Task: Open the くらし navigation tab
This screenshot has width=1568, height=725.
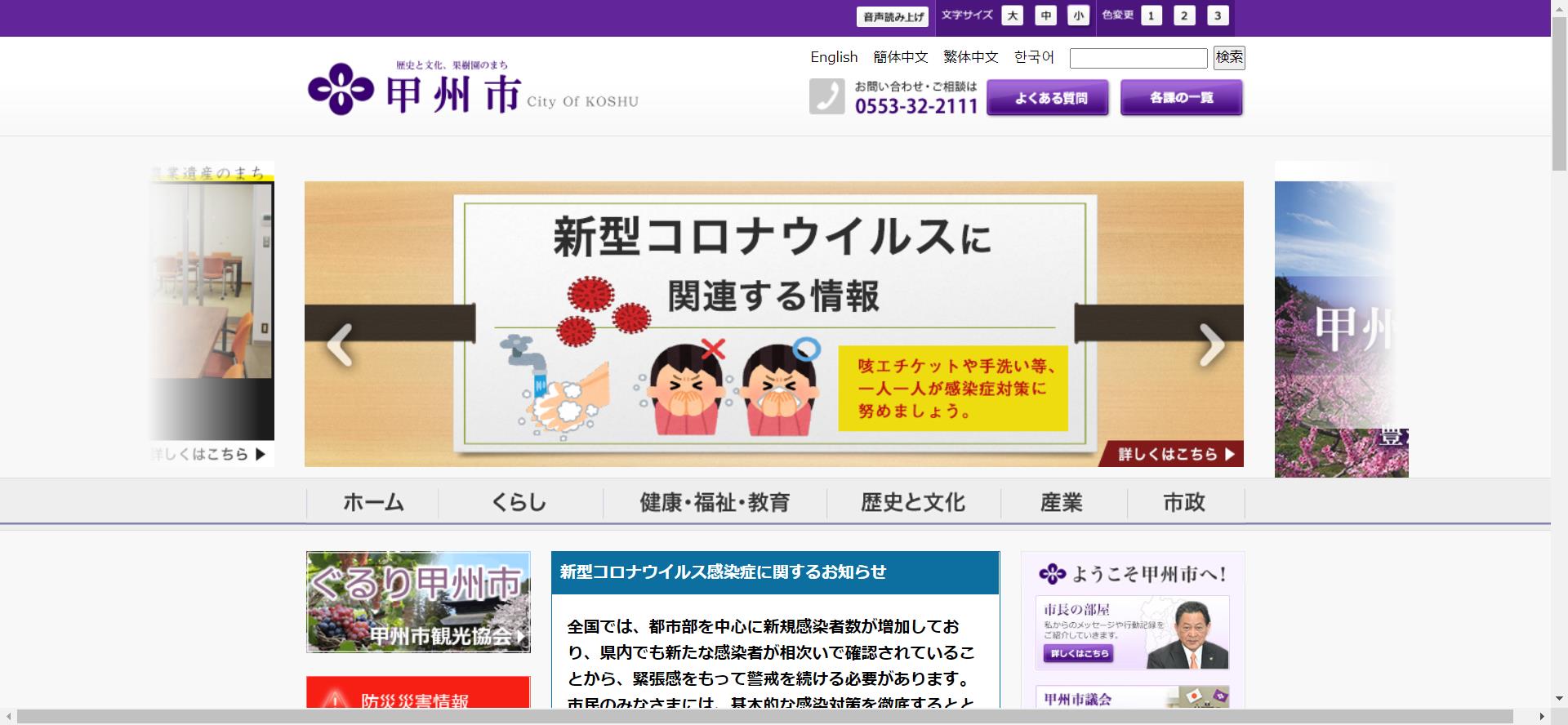Action: [x=520, y=503]
